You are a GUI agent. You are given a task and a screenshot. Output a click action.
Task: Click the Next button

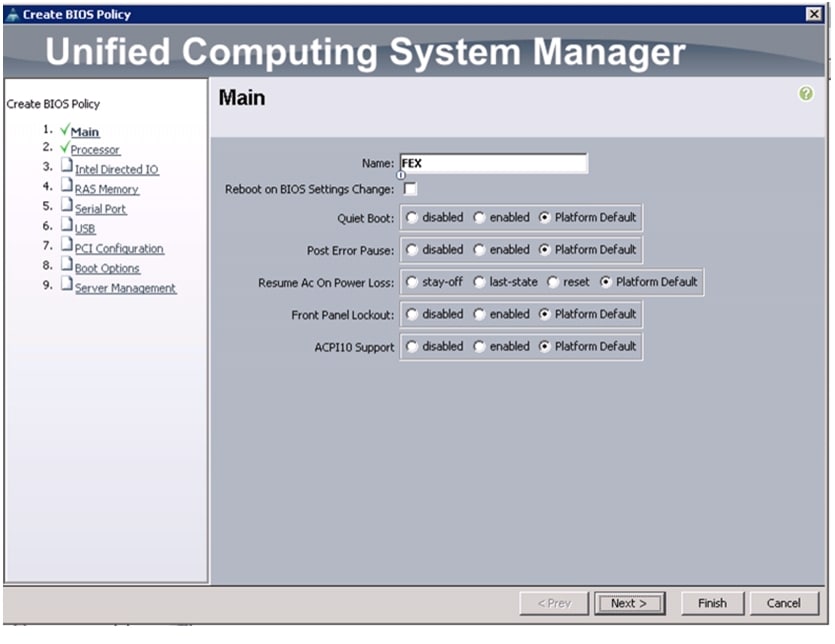[x=629, y=603]
